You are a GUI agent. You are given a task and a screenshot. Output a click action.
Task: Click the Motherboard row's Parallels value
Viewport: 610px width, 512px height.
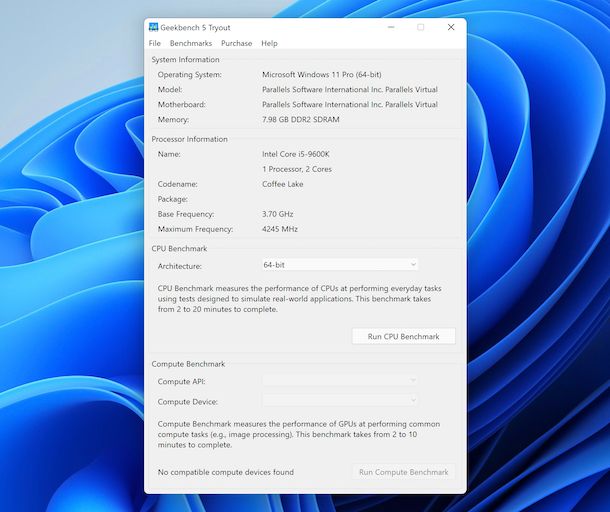[350, 104]
